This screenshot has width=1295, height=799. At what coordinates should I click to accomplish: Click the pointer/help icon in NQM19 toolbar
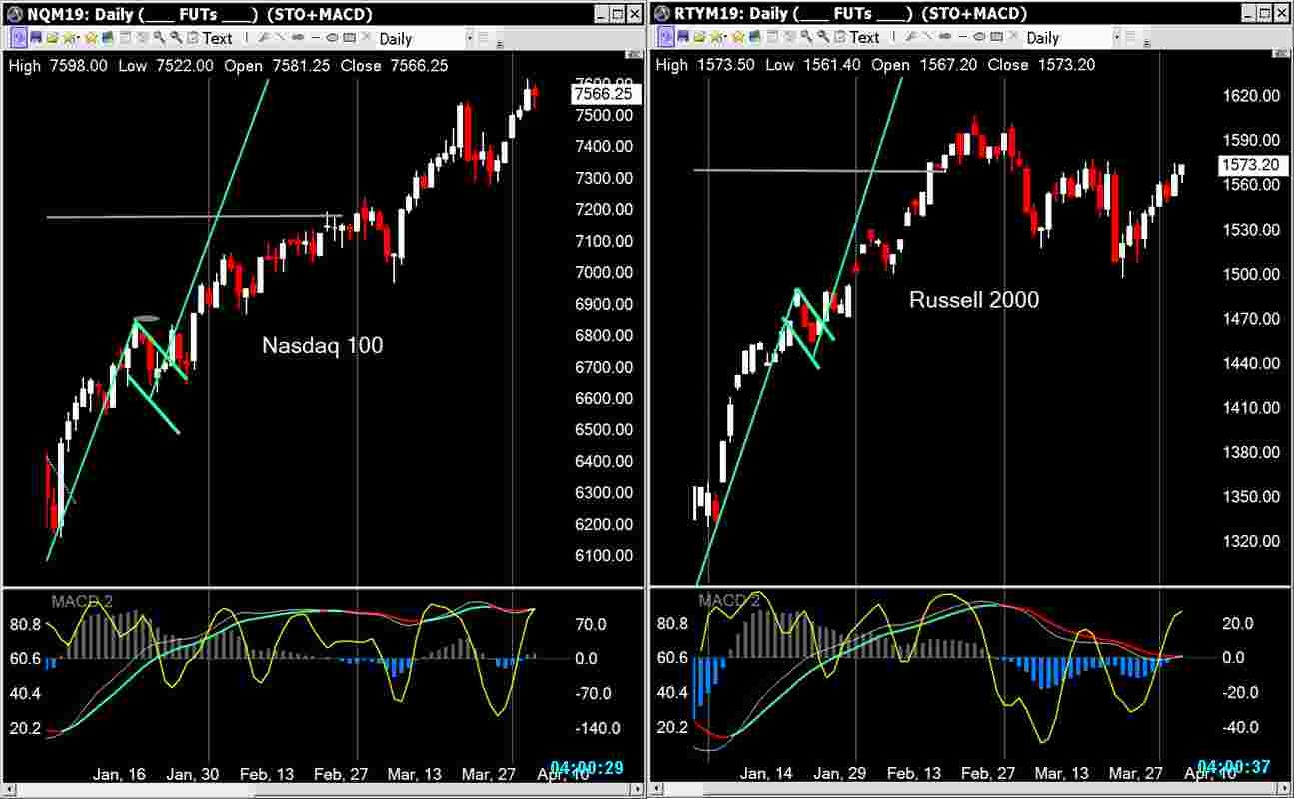17,38
